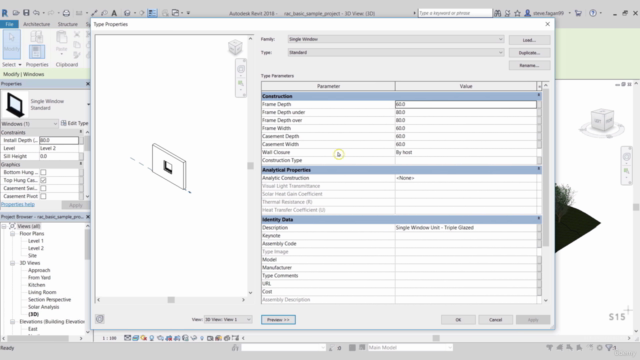Toggle the Top Hung Casement checkbox
This screenshot has height=360, width=640.
43,180
